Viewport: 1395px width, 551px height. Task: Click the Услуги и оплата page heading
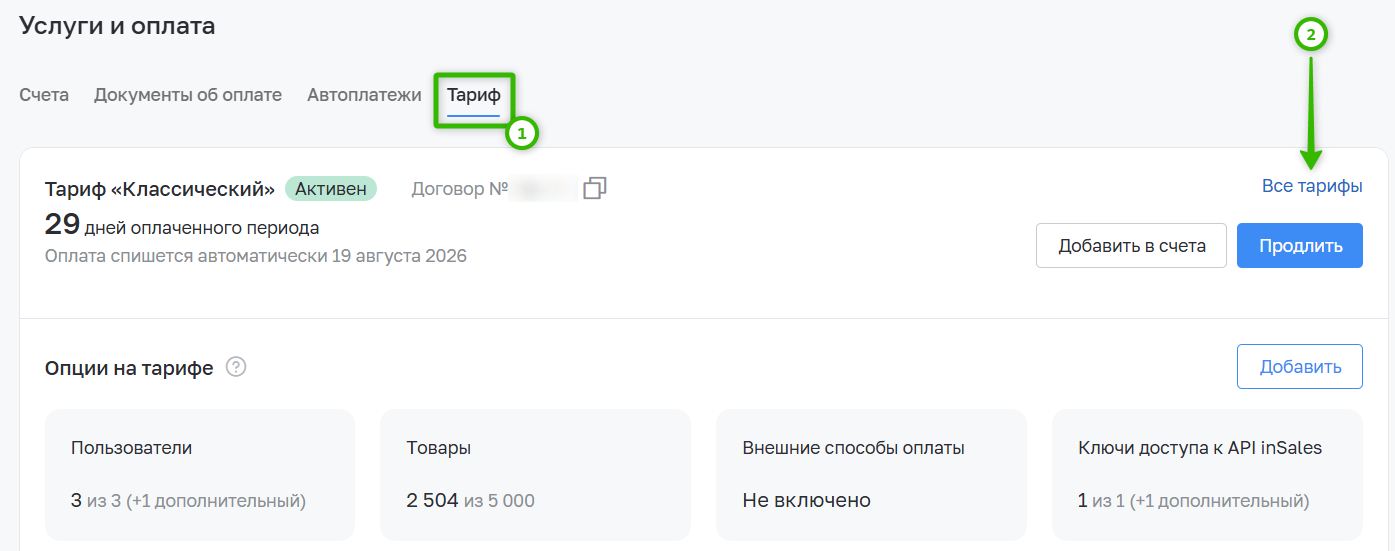coord(117,26)
